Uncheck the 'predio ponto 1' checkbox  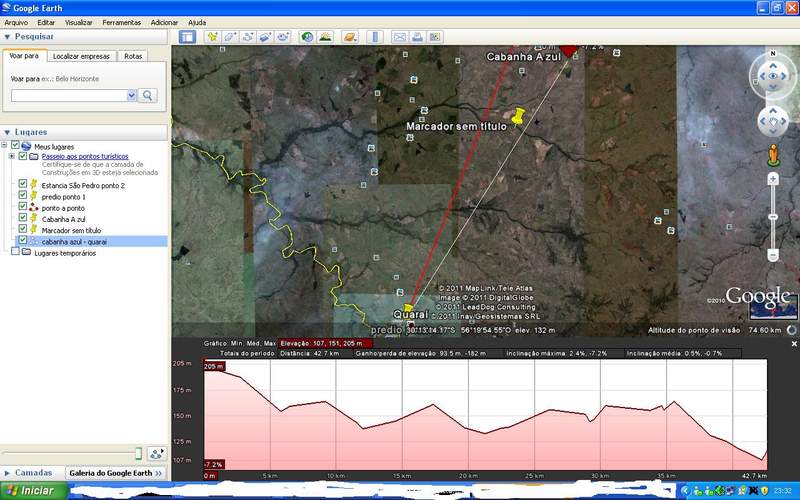23,197
